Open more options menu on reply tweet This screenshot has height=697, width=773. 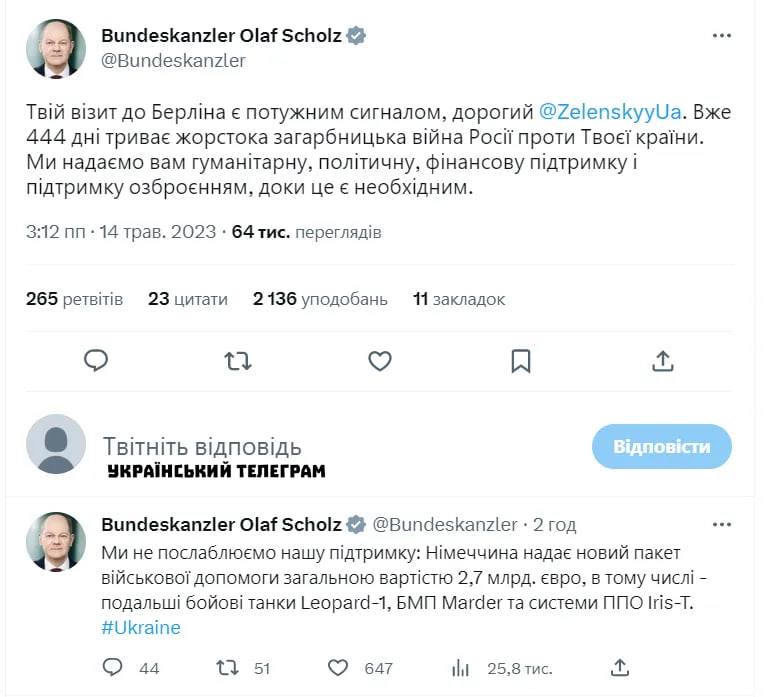click(722, 525)
